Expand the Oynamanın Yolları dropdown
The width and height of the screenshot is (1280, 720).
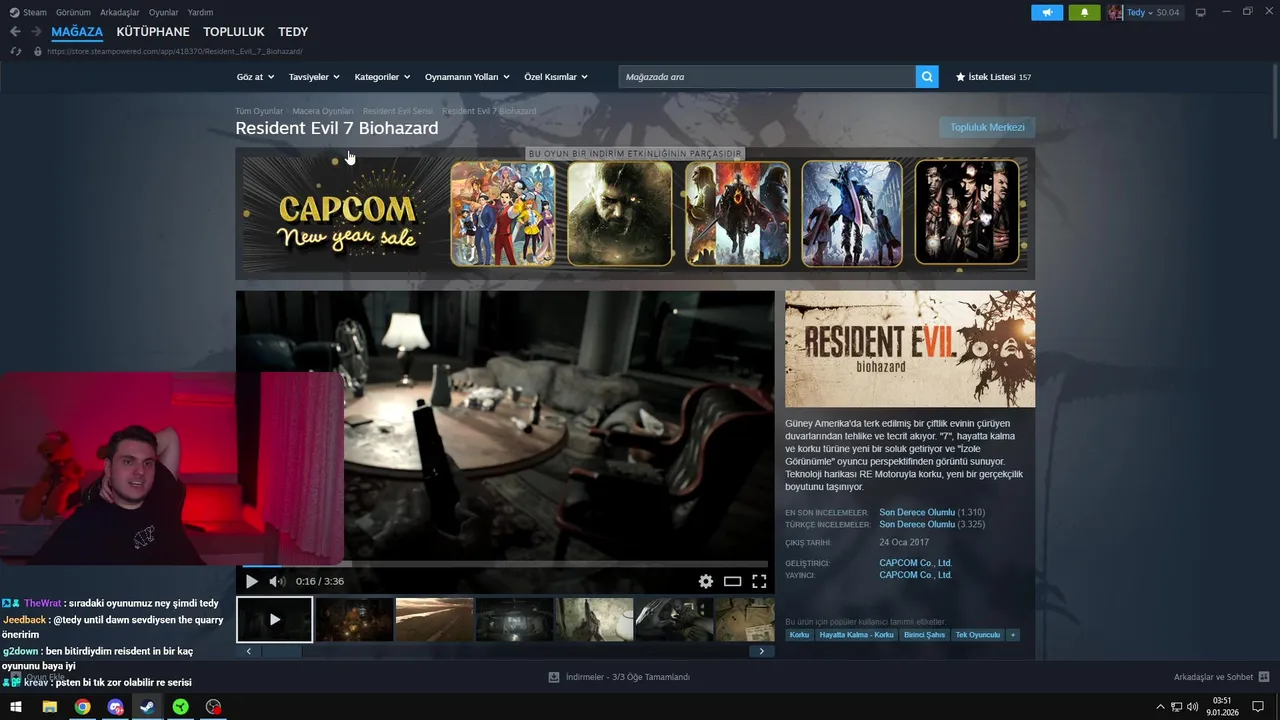coord(467,77)
